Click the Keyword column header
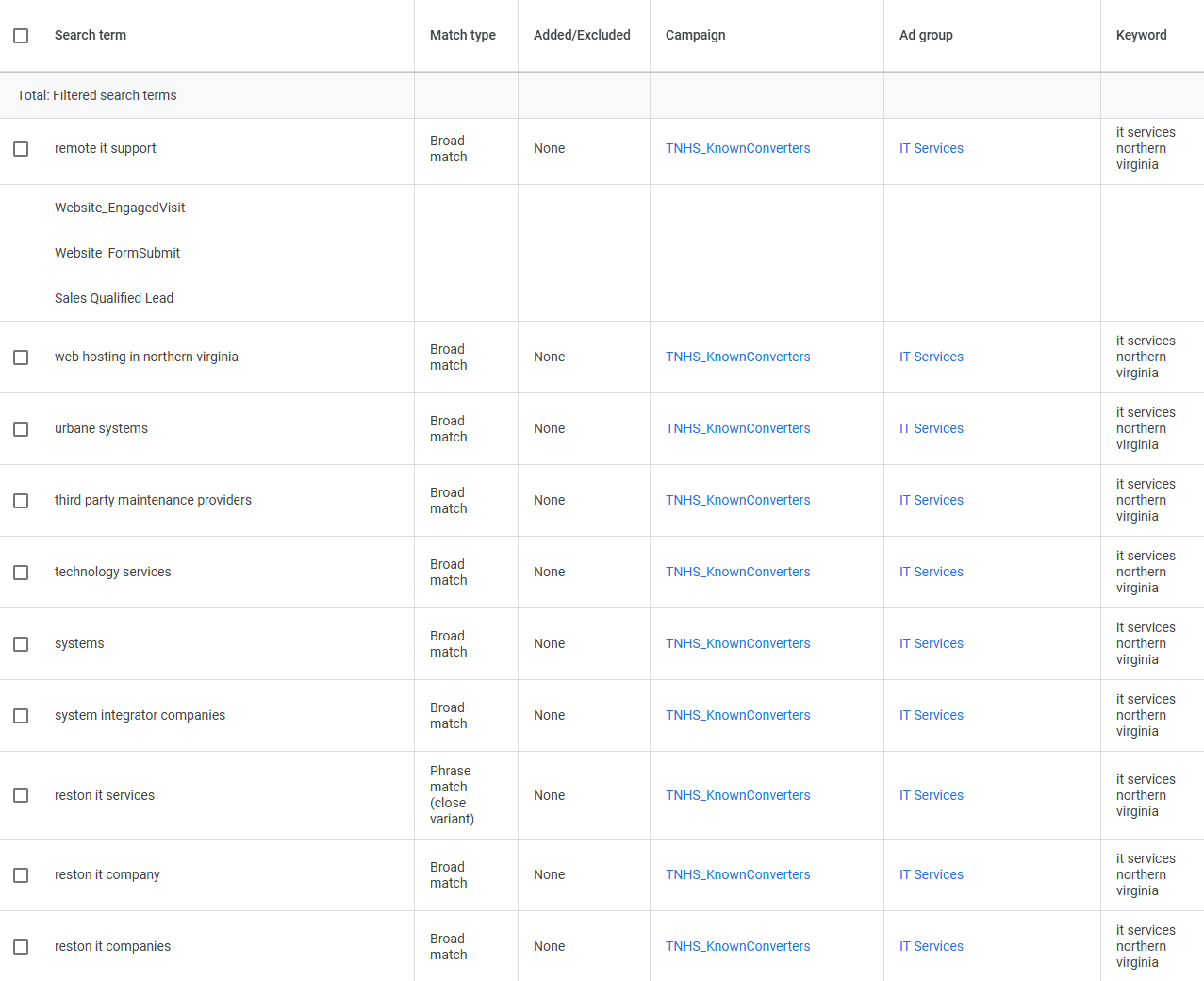 (x=1141, y=35)
